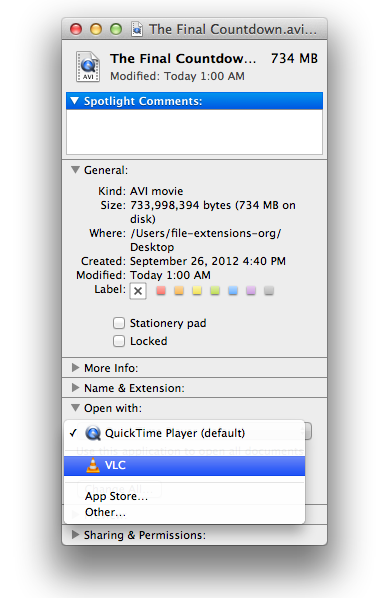
Task: Expand the Name & Extension section
Action: [76, 388]
